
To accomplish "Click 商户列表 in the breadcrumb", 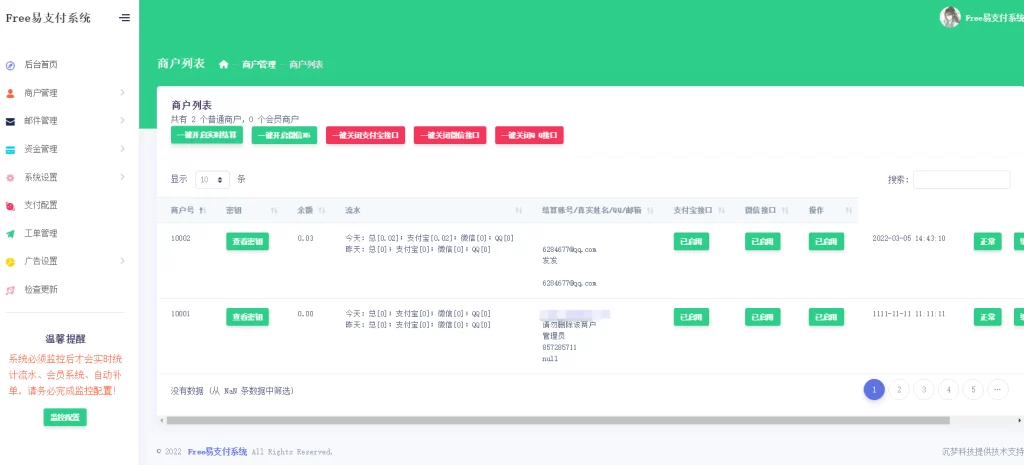I will tap(306, 65).
